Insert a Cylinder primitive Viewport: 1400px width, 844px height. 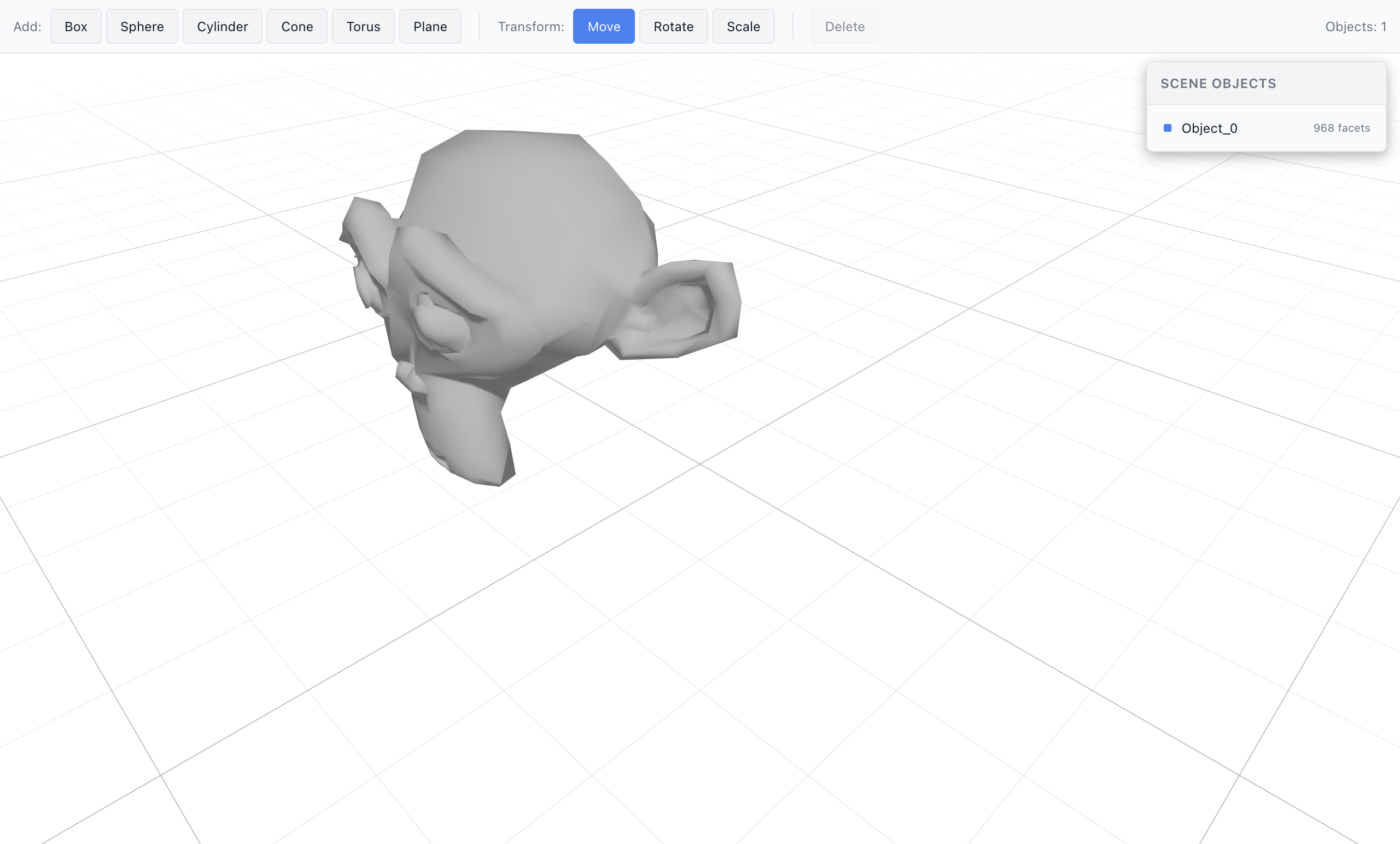point(221,26)
